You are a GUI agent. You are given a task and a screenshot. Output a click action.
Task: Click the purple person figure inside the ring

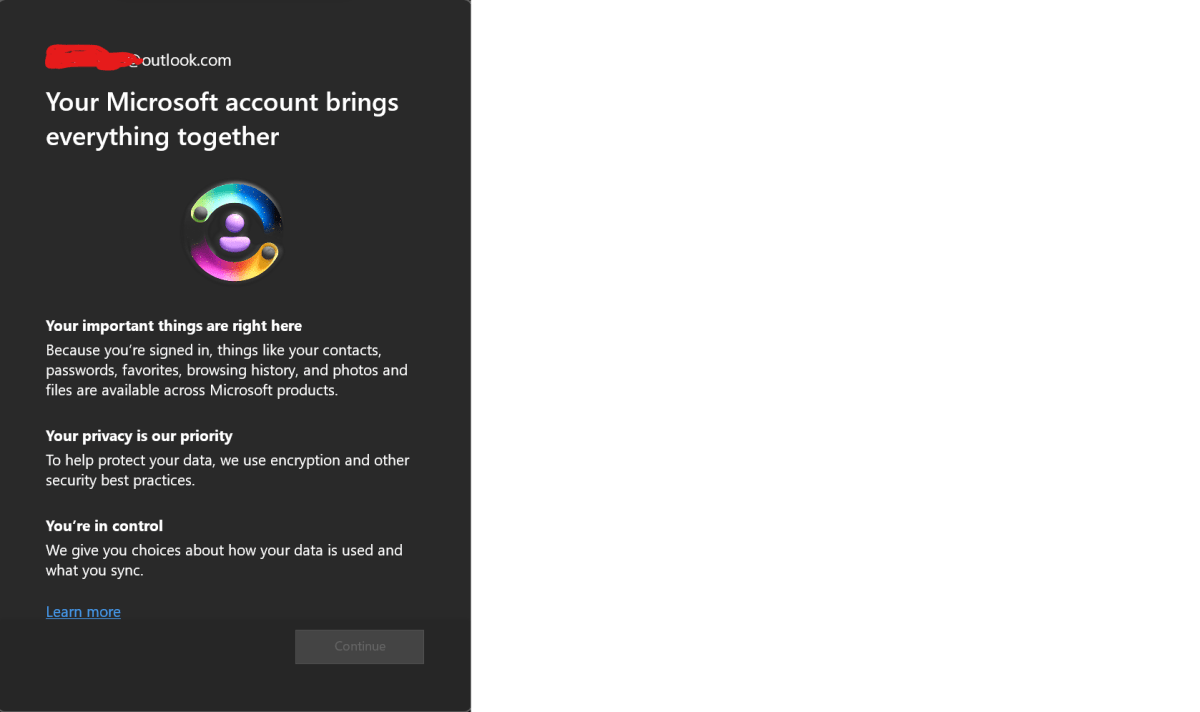pos(235,232)
